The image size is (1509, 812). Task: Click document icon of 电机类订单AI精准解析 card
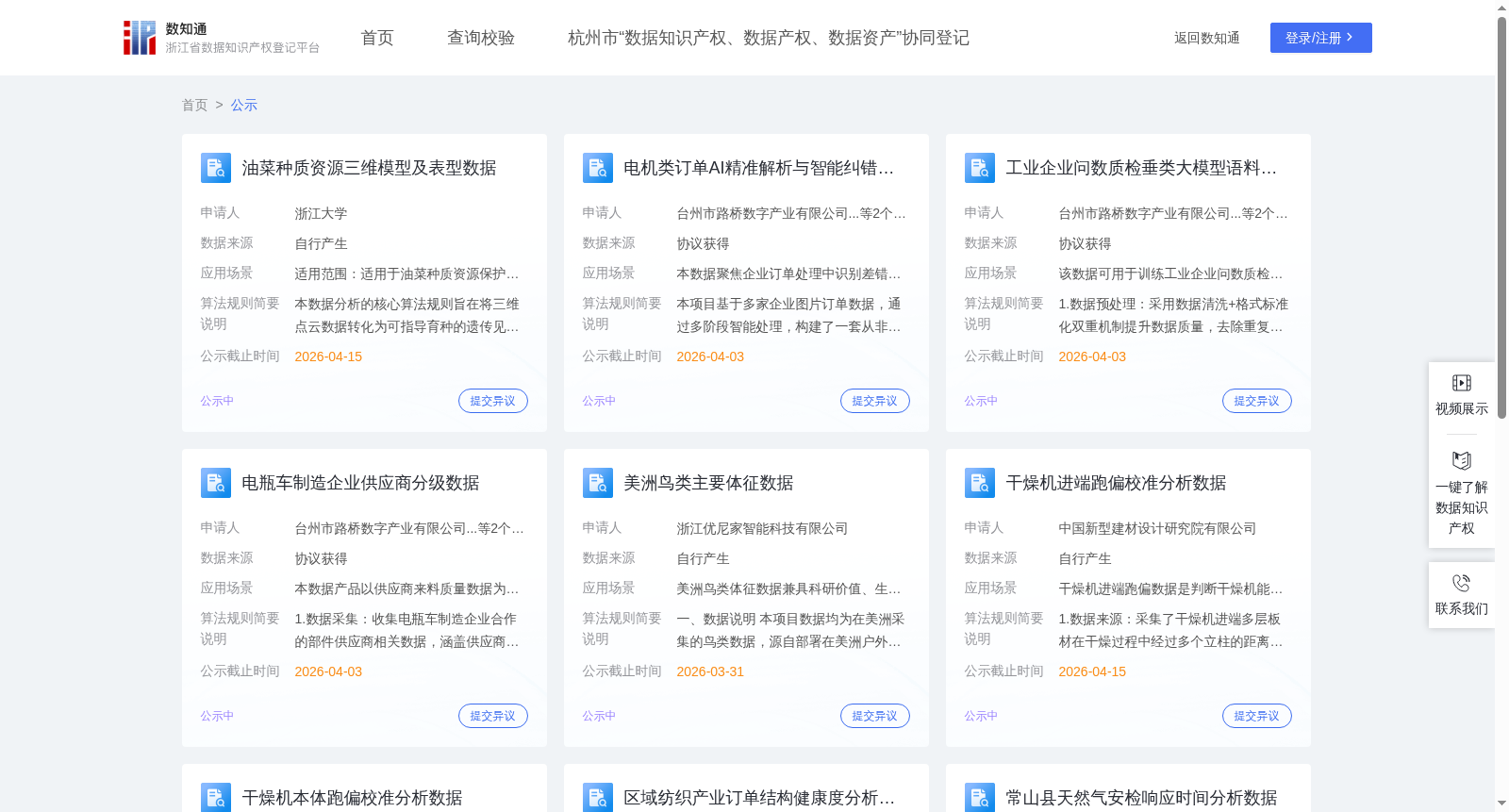tap(598, 168)
